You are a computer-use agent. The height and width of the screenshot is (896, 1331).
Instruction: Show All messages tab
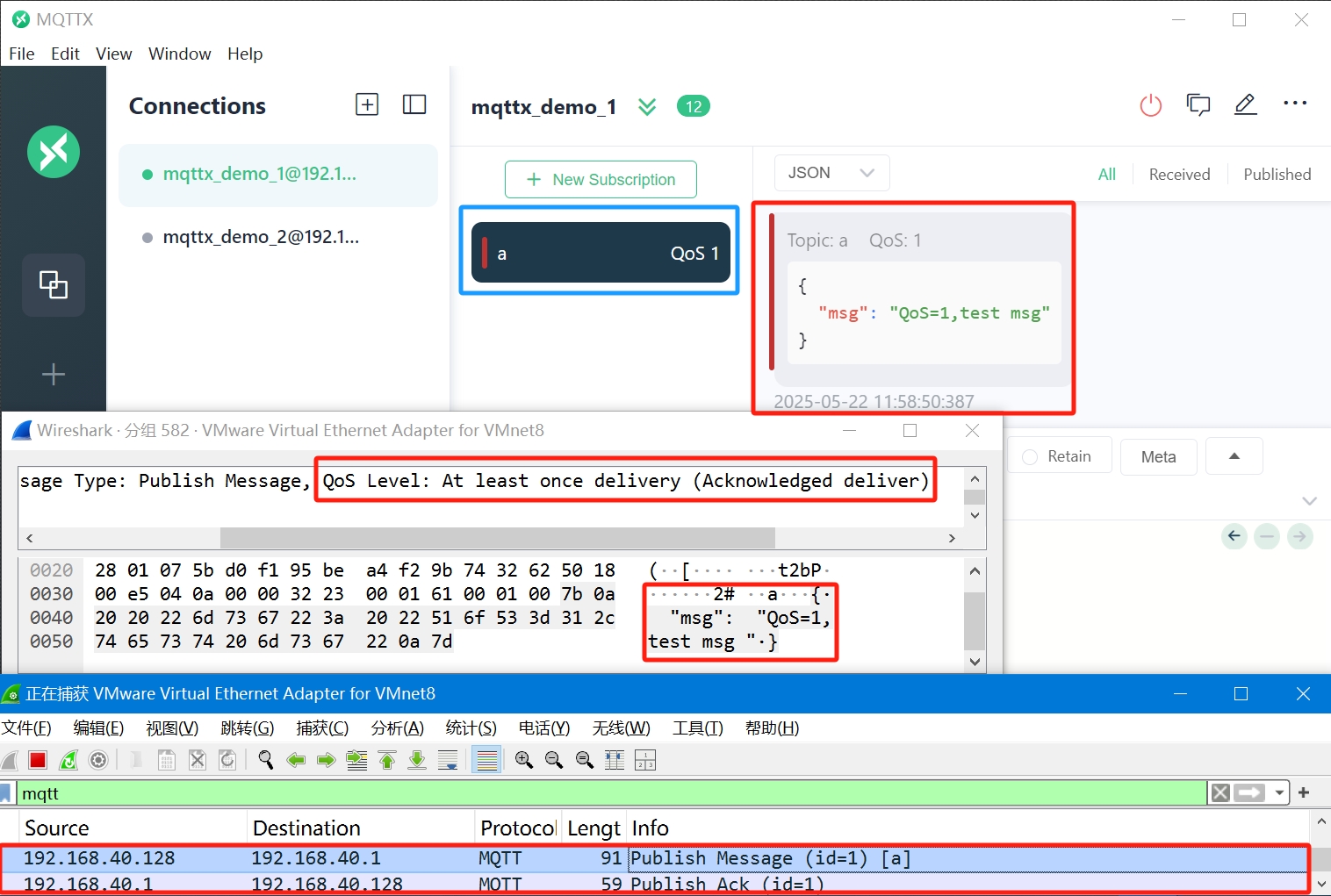[x=1107, y=174]
